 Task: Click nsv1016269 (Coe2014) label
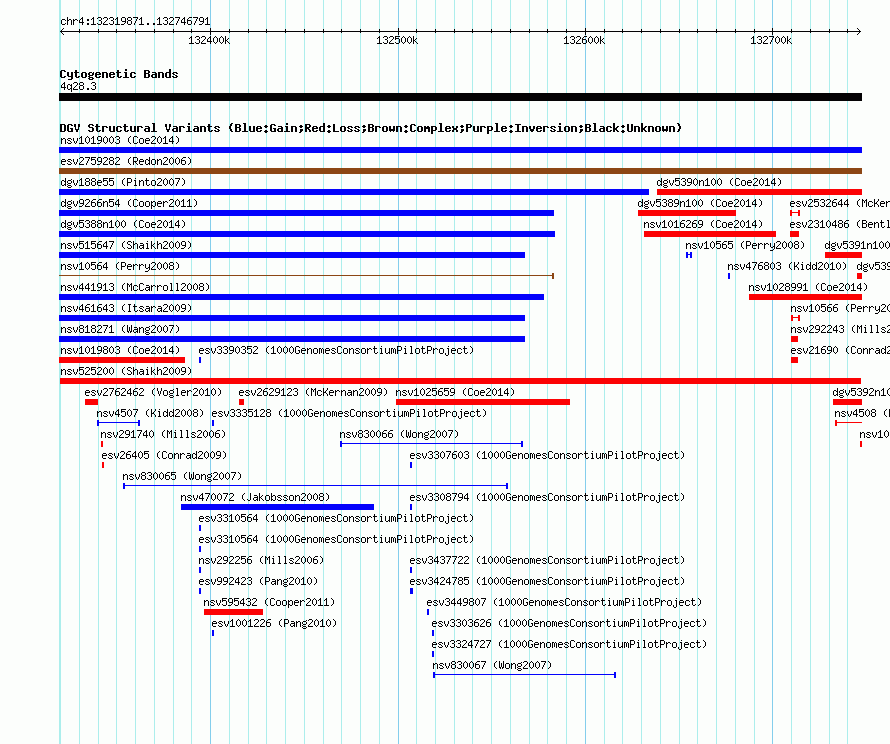703,224
